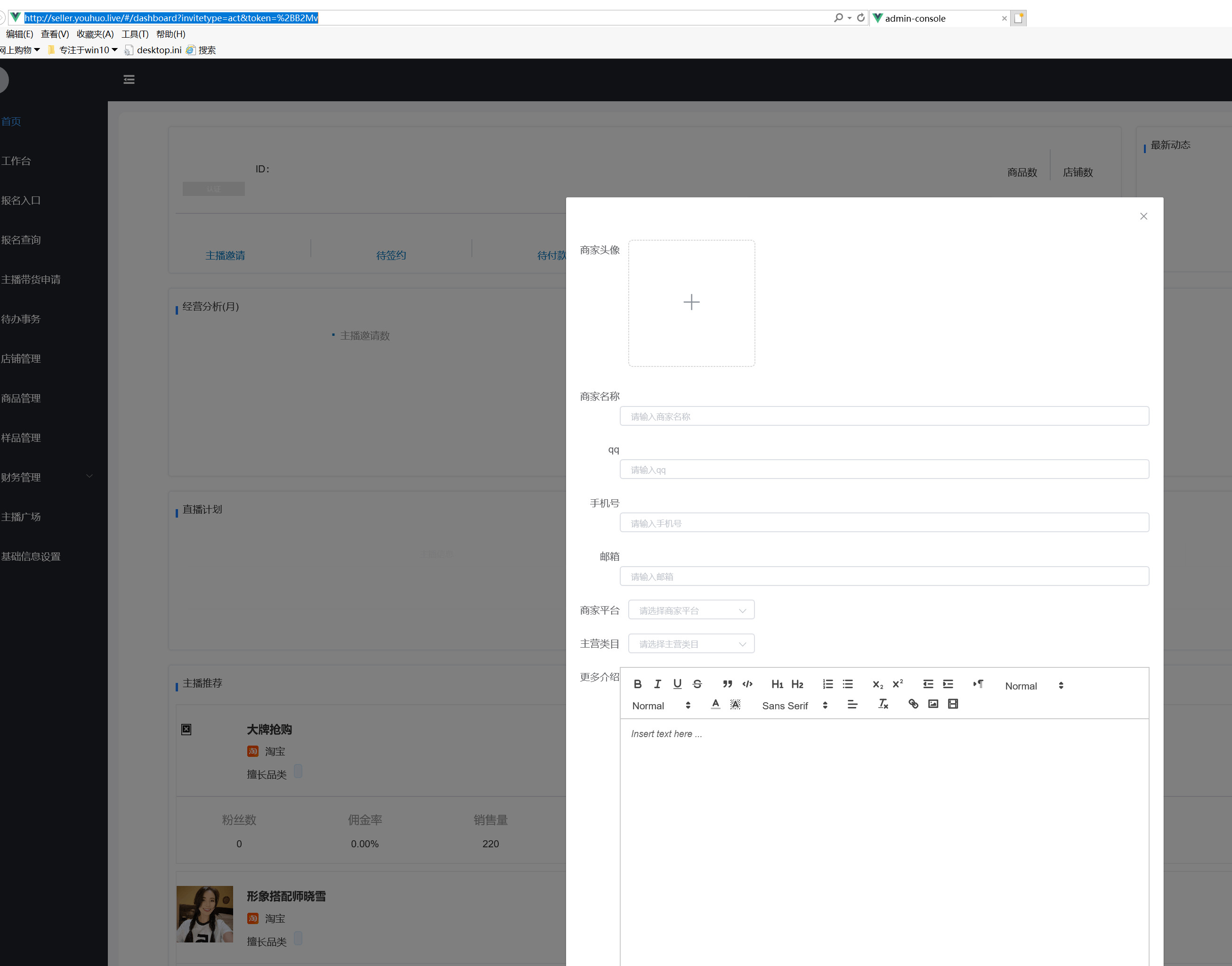The image size is (1232, 966).
Task: Close the merchant info dialog
Action: (1143, 216)
